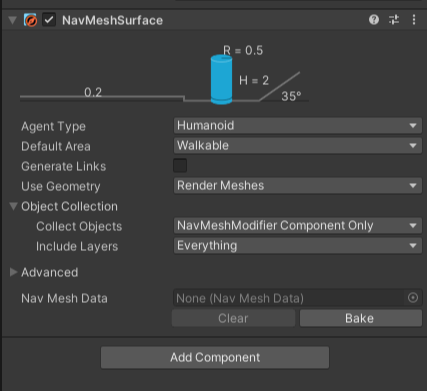The image size is (427, 391).
Task: Click the Agent Type label
Action: click(x=53, y=126)
